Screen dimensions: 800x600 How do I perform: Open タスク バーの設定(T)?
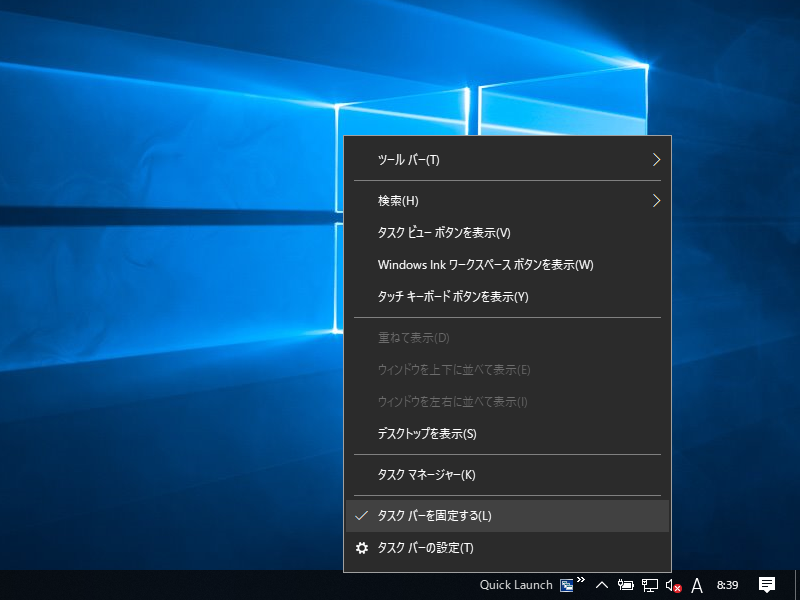(507, 548)
